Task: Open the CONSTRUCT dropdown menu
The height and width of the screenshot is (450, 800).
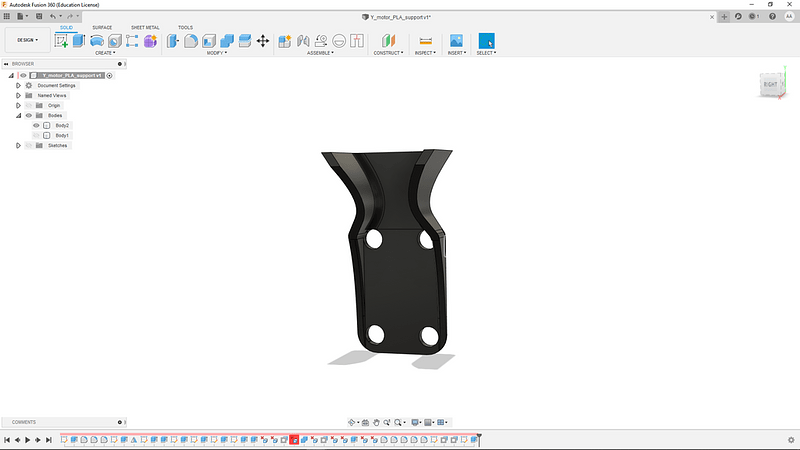Action: coord(388,53)
